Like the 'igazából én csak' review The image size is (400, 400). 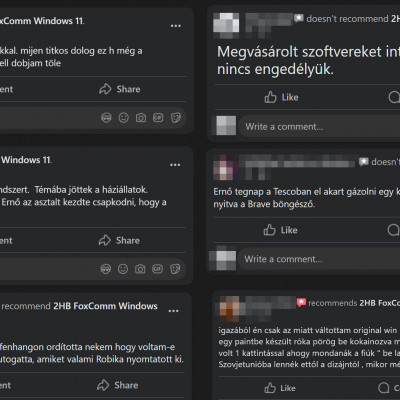click(x=280, y=388)
